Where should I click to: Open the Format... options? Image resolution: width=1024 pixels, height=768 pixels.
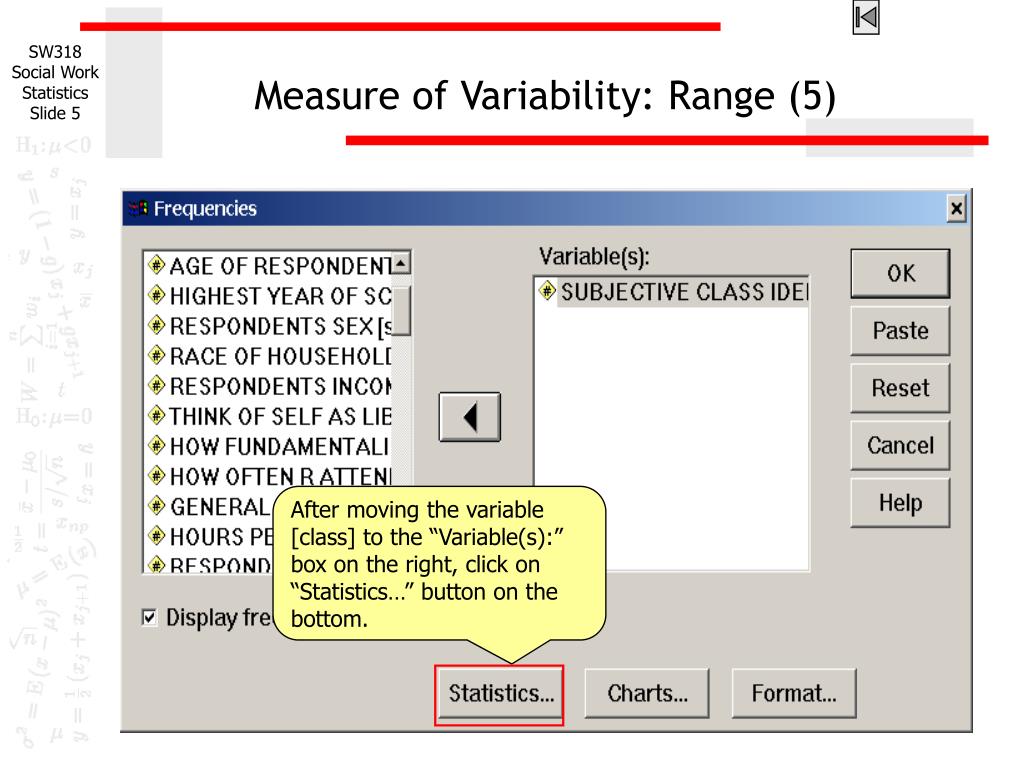tap(793, 694)
